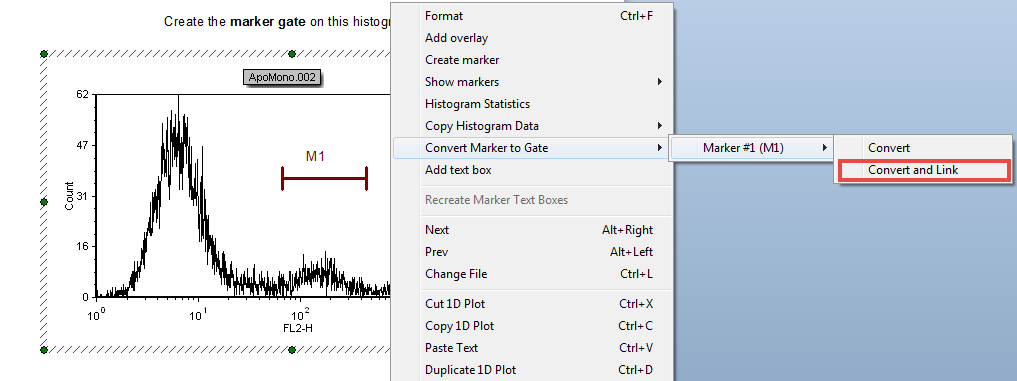Expand the Show markers submenu
The image size is (1017, 381).
coord(532,82)
